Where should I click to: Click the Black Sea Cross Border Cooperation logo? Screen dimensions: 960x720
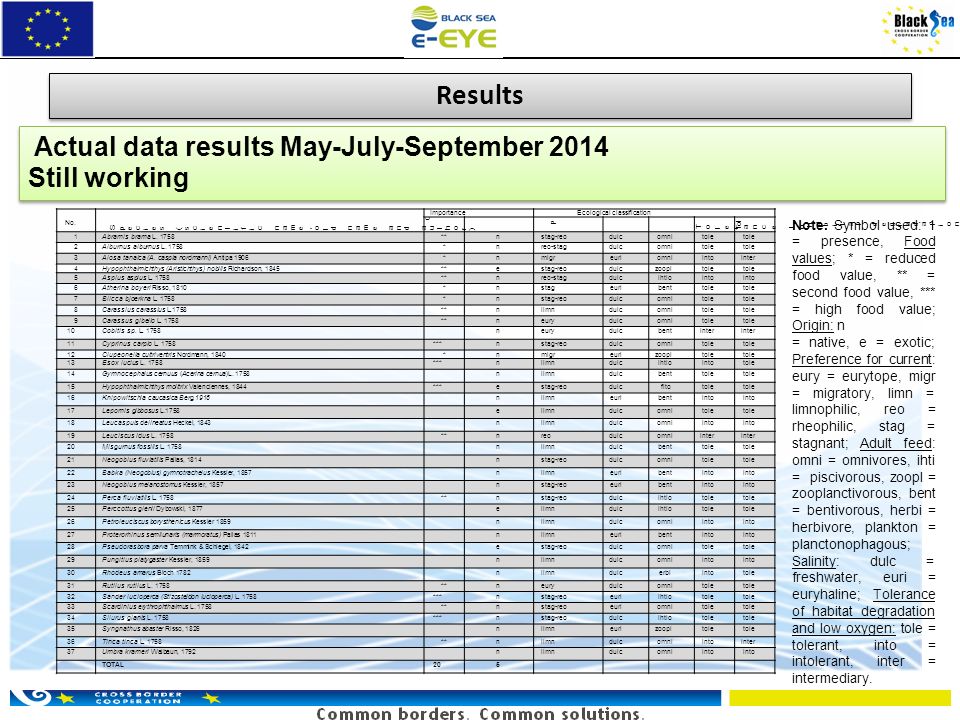(918, 29)
